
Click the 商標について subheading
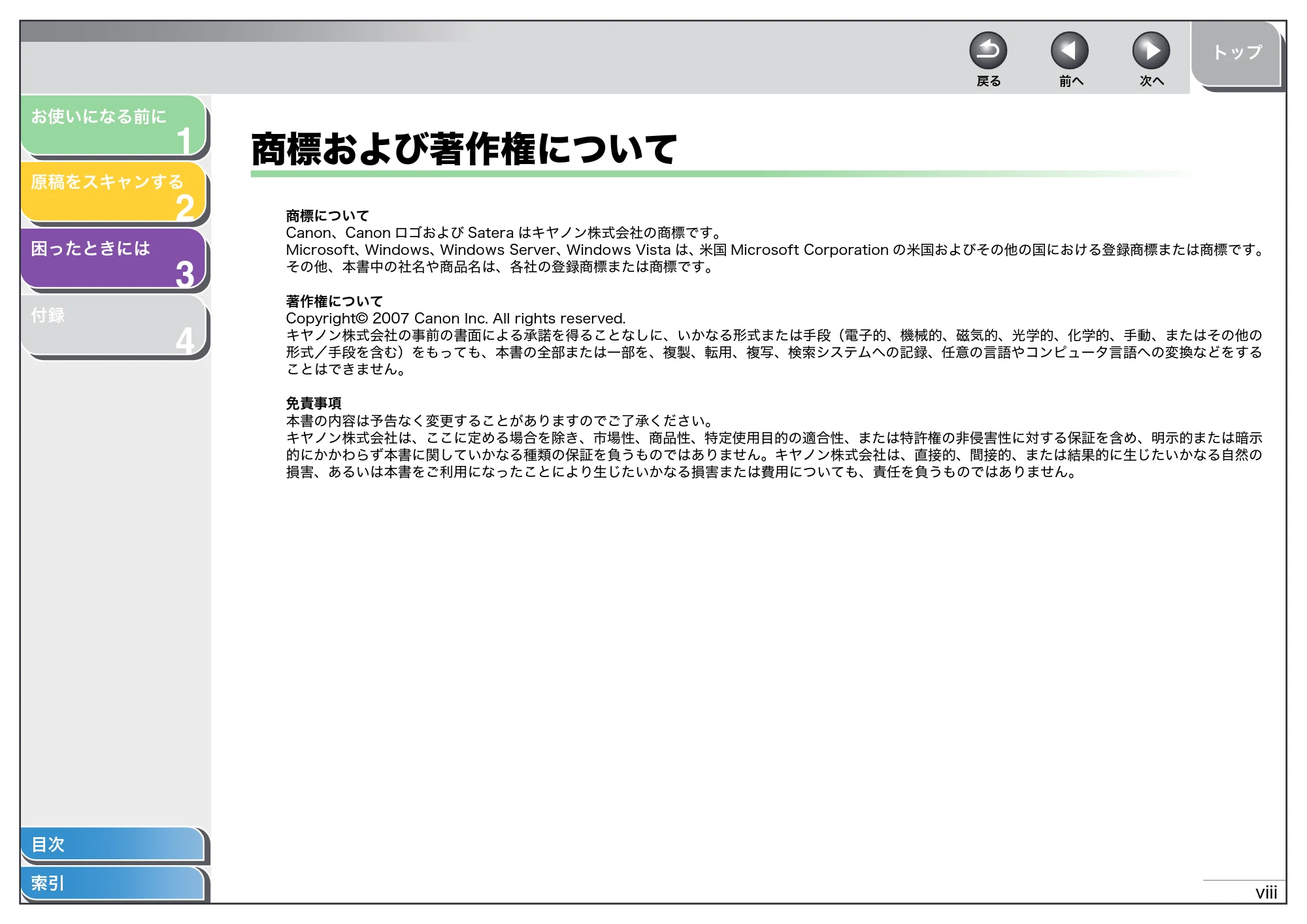327,216
